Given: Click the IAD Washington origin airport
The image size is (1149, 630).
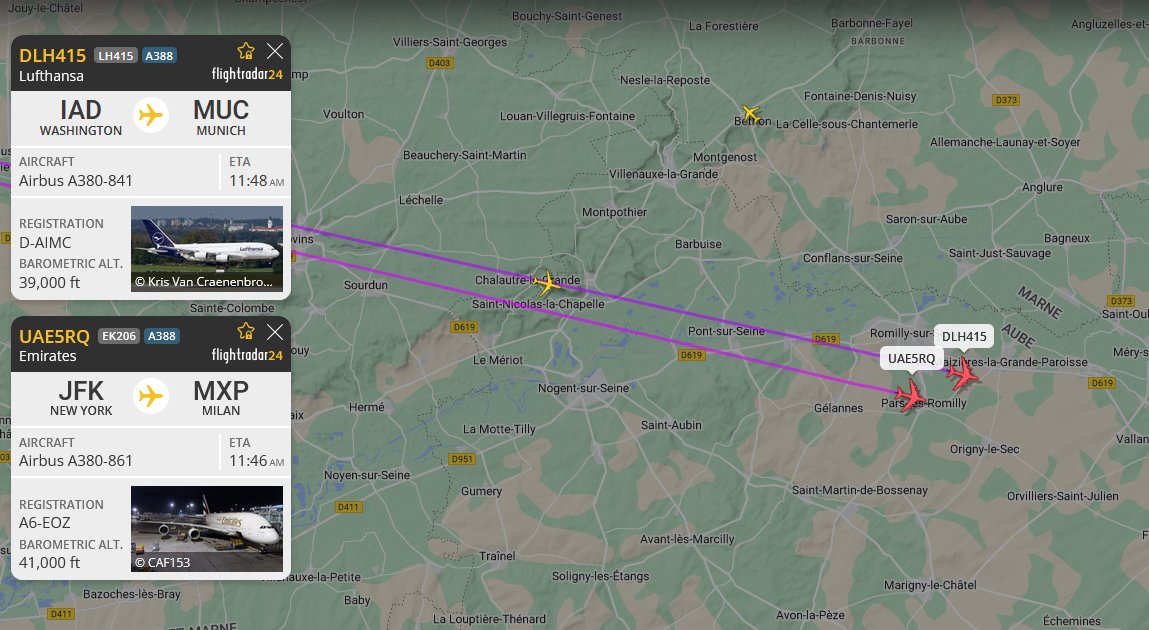Looking at the screenshot, I should point(81,118).
